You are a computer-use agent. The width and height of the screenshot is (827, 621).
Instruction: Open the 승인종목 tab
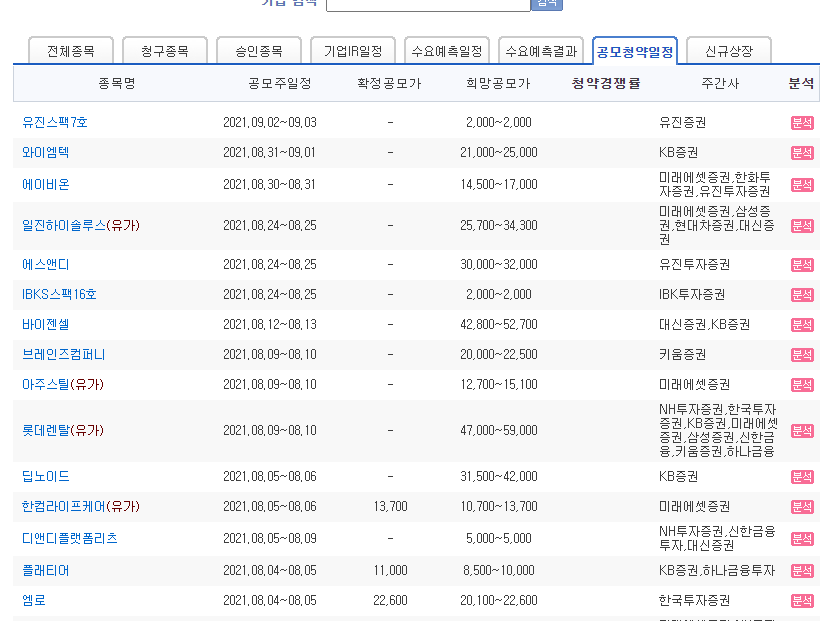[x=258, y=51]
